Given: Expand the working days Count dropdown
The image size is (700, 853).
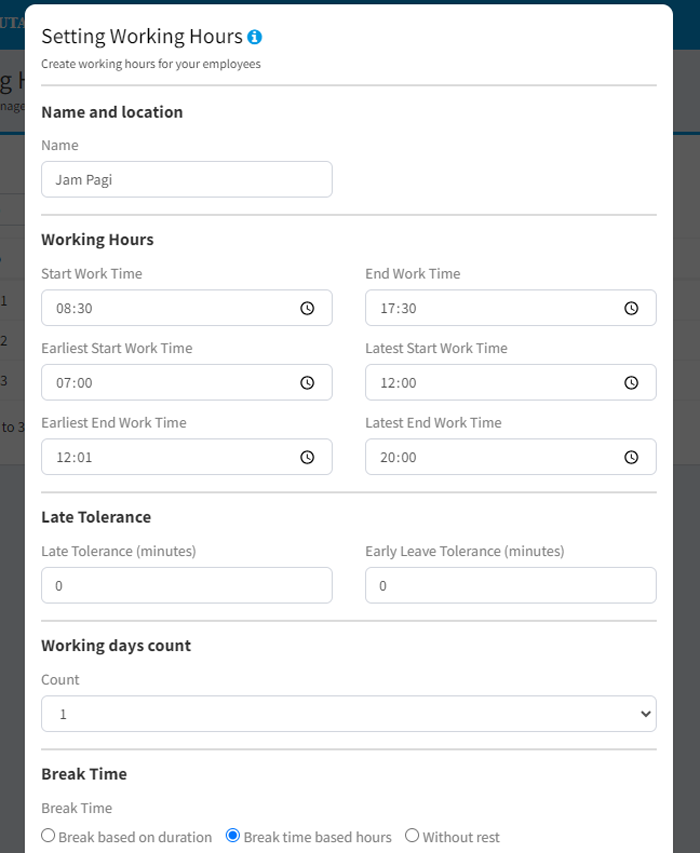Looking at the screenshot, I should 348,714.
